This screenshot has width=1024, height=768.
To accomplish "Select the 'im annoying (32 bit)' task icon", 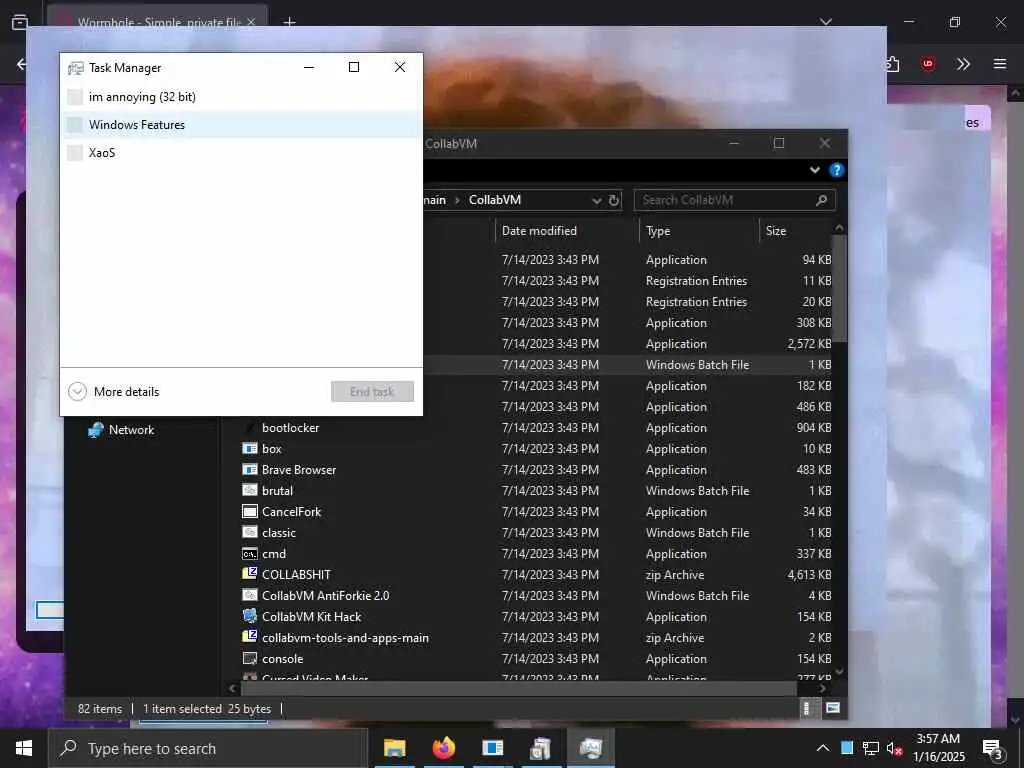I will 75,97.
